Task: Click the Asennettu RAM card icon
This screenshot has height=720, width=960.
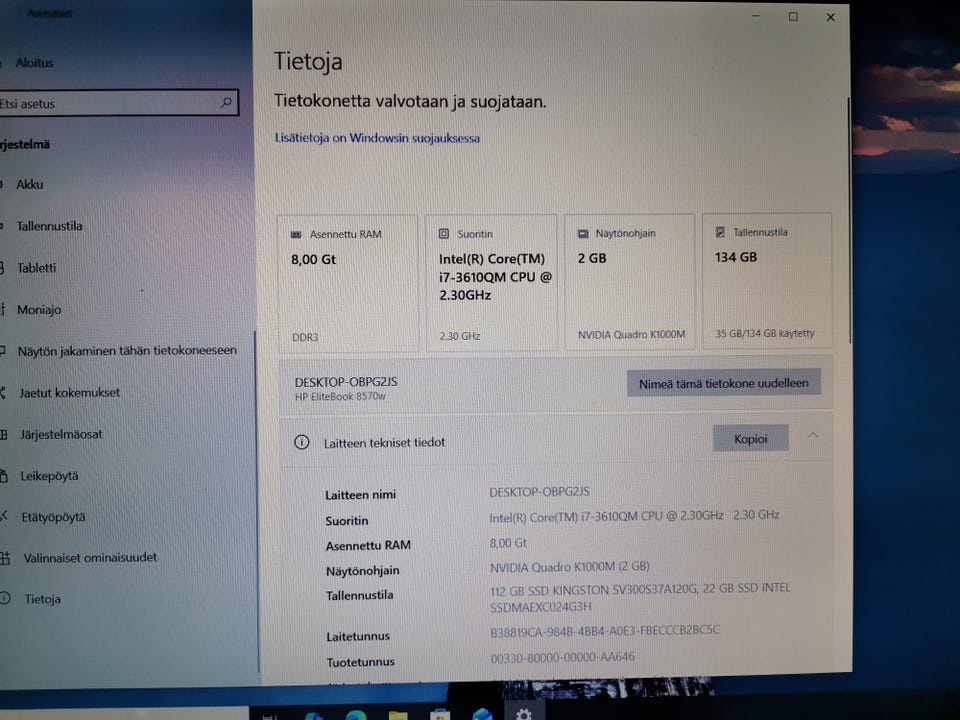Action: [296, 234]
